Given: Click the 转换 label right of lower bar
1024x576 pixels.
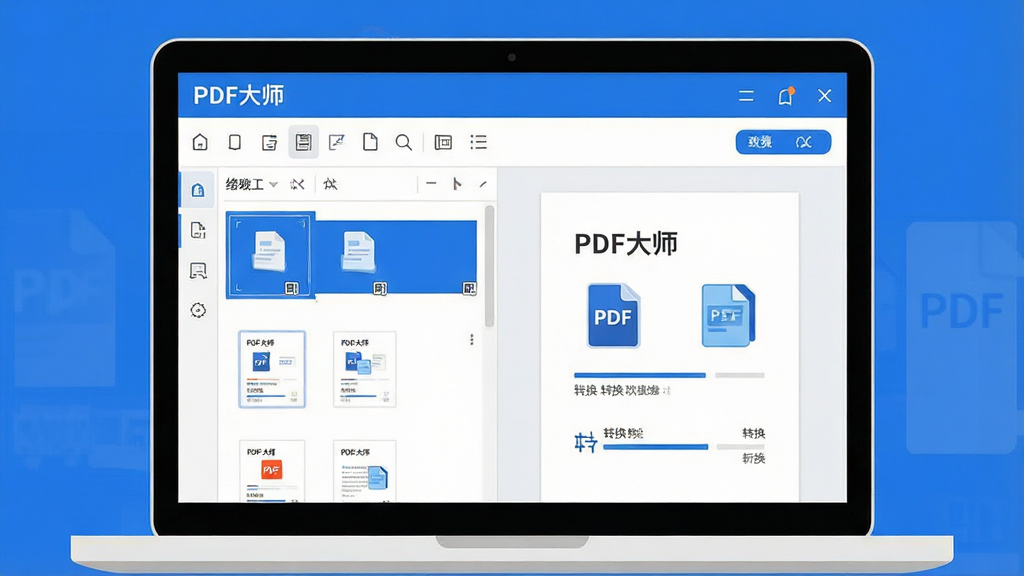Looking at the screenshot, I should (753, 433).
